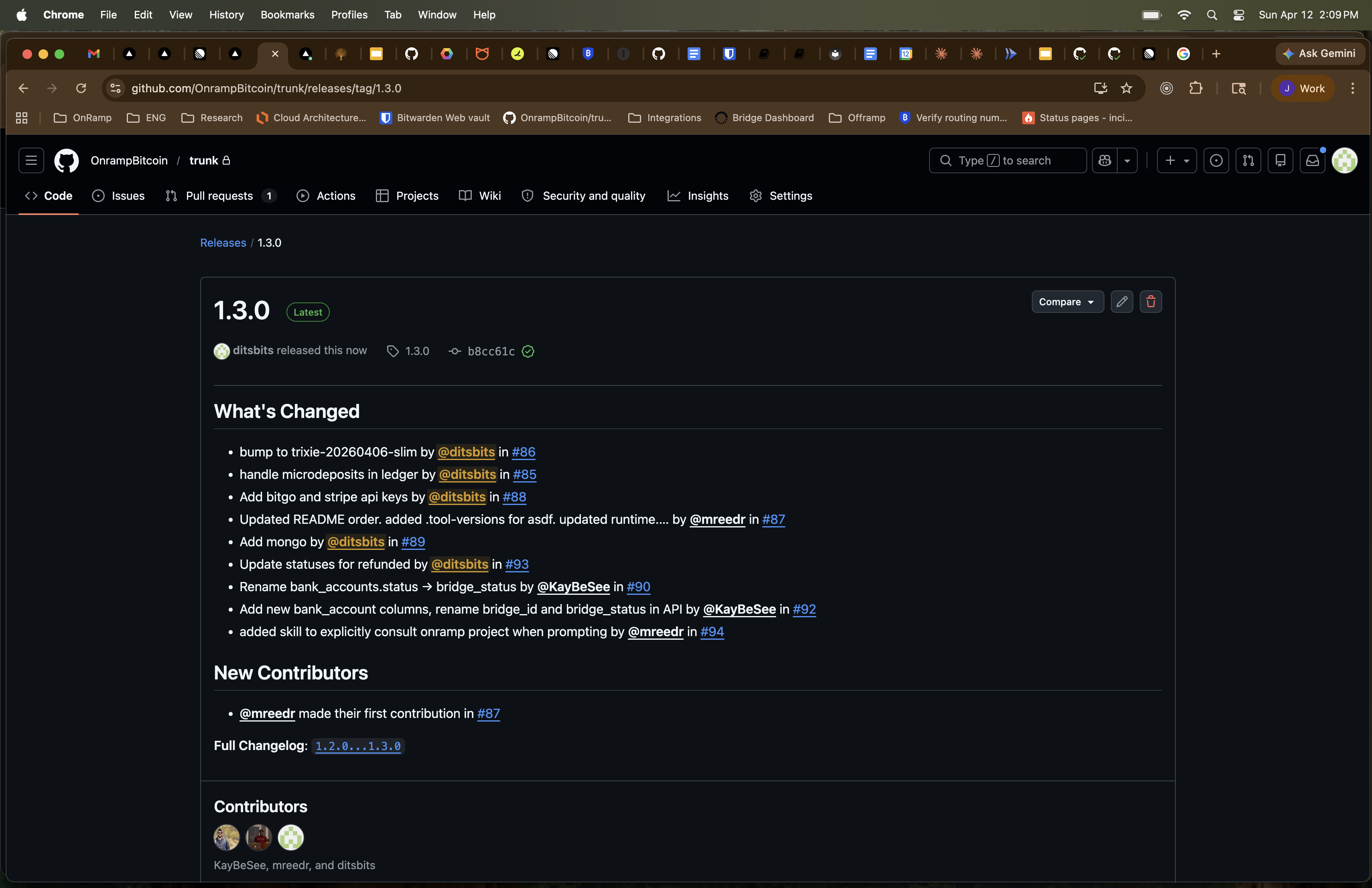The width and height of the screenshot is (1372, 888).
Task: Open the Bookmarks menu in the menu bar
Action: coord(287,14)
